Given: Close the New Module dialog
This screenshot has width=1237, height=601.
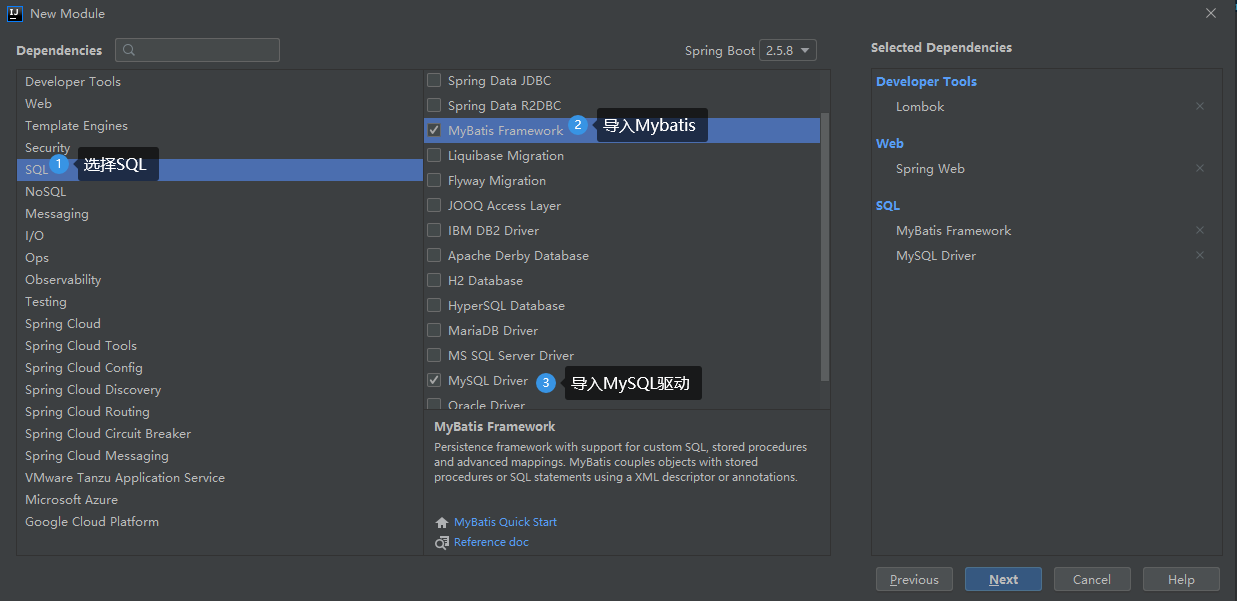Looking at the screenshot, I should point(1210,13).
